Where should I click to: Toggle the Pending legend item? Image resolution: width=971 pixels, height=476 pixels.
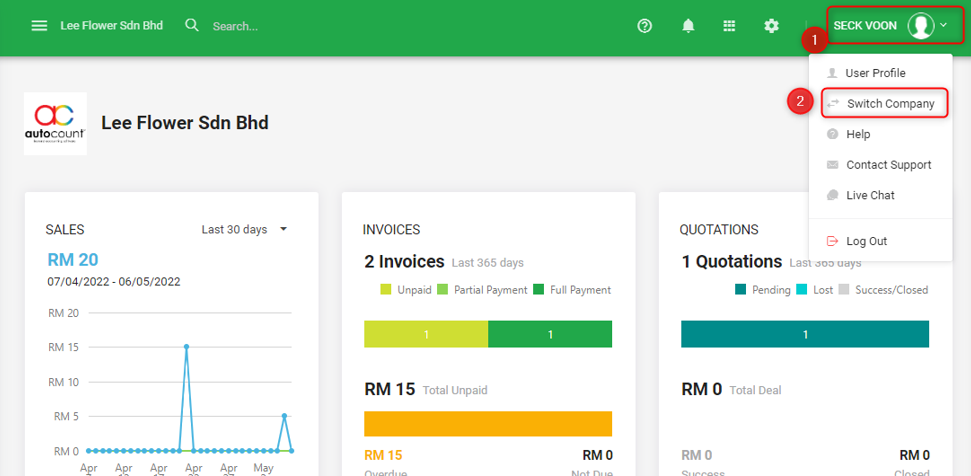click(763, 290)
